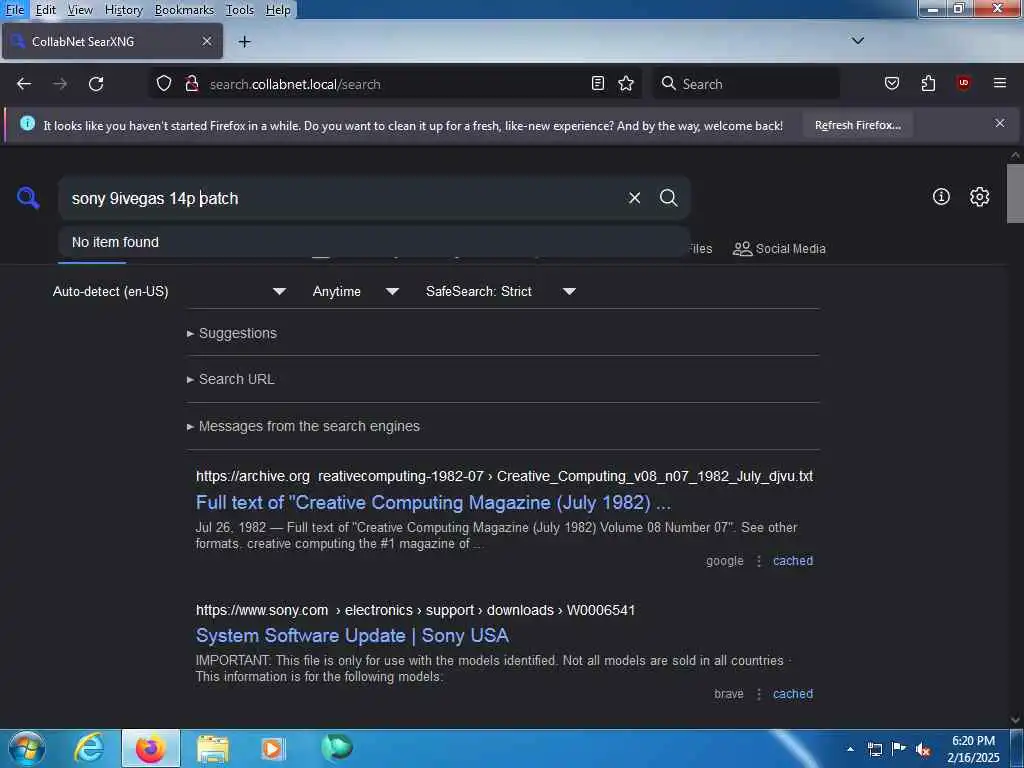The height and width of the screenshot is (768, 1024).
Task: Go back with the browser back arrow
Action: [24, 84]
